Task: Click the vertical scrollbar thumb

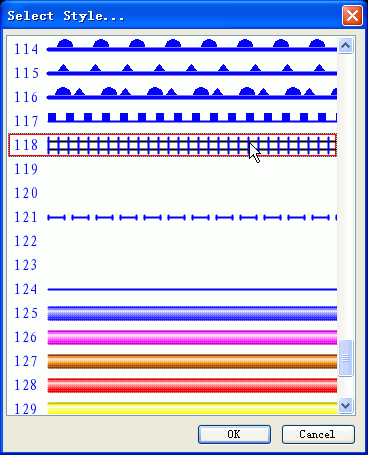Action: coord(345,358)
